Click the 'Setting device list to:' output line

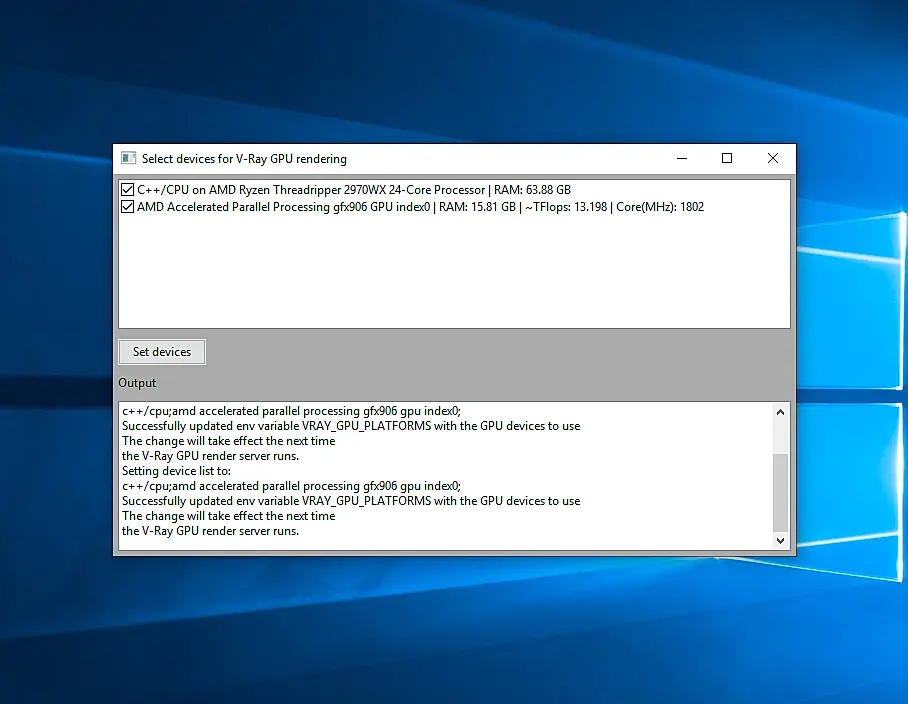(176, 471)
